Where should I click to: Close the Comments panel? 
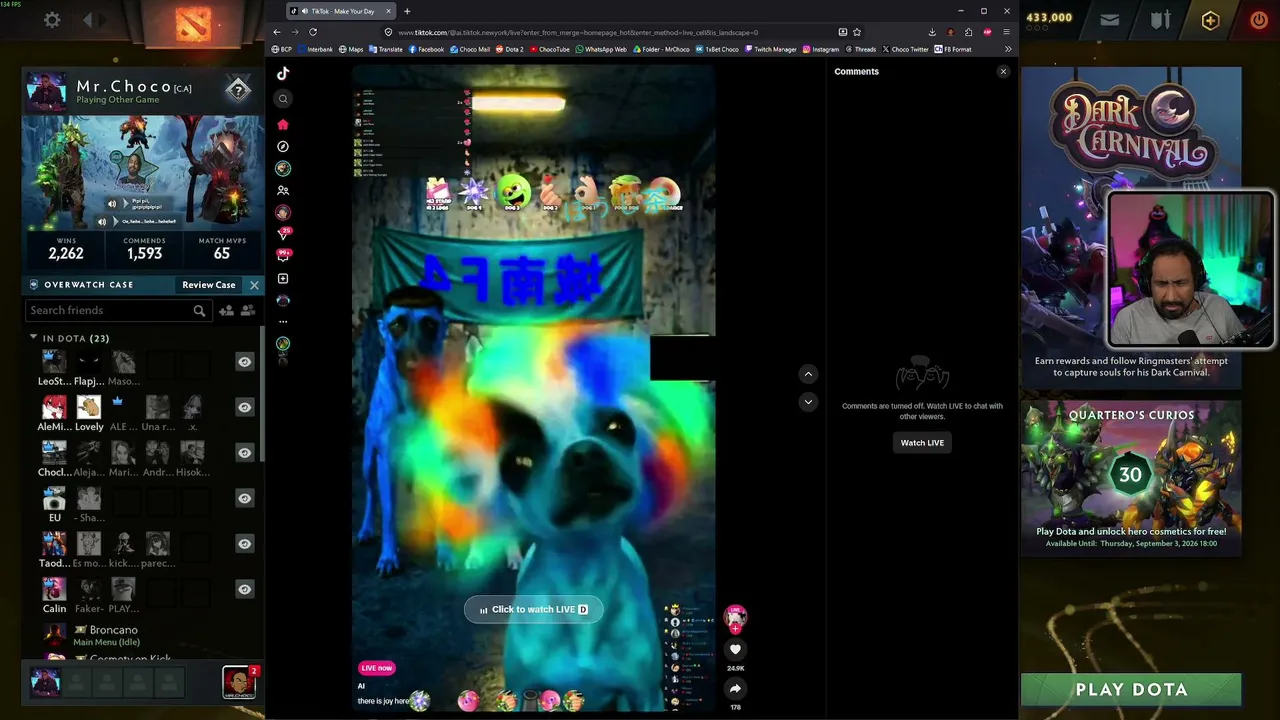[x=1003, y=71]
